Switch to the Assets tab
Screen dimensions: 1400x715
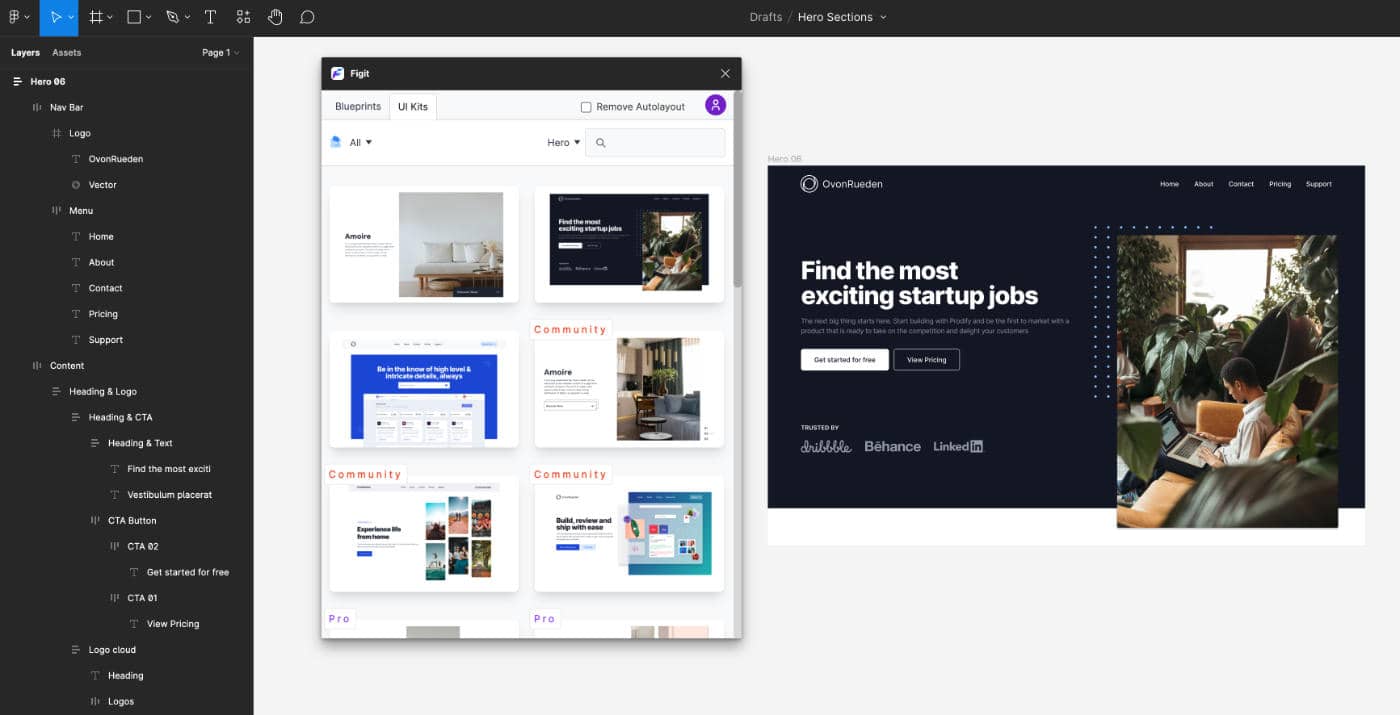click(x=66, y=52)
